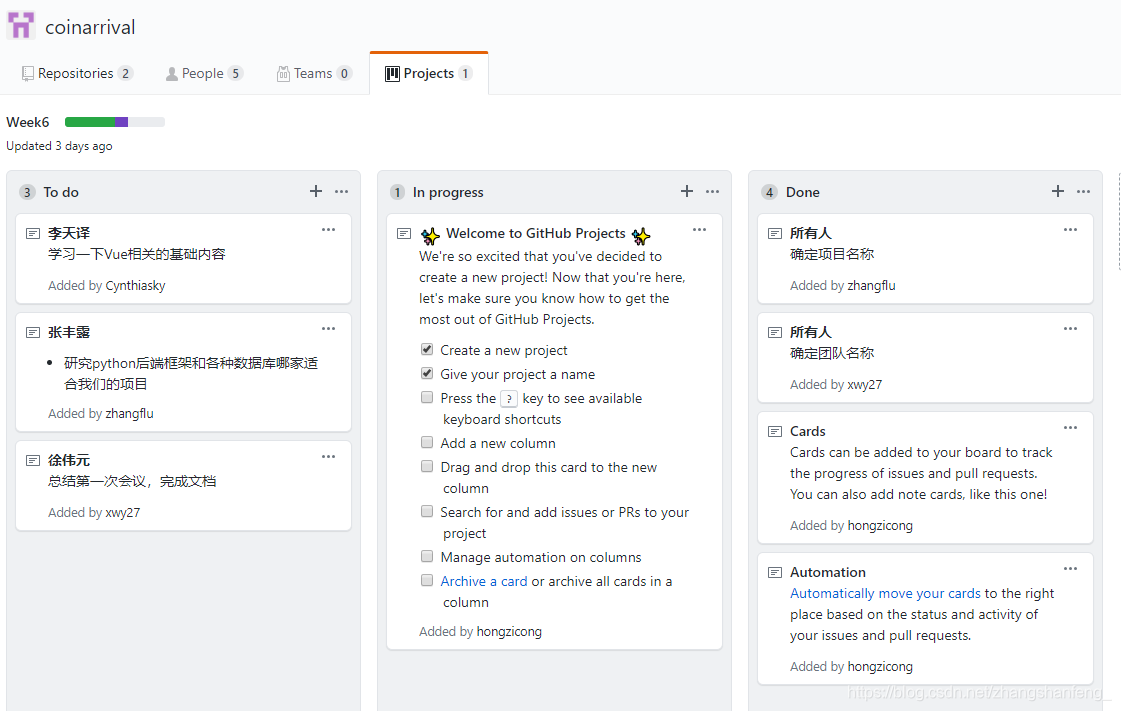Open options menu on 徐伟元 card
Screen dimensions: 1121x711
pyautogui.click(x=328, y=457)
